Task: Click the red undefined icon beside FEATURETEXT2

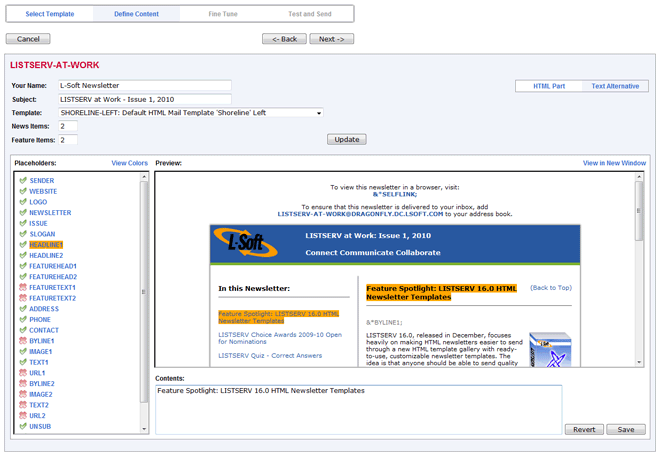Action: tap(23, 298)
